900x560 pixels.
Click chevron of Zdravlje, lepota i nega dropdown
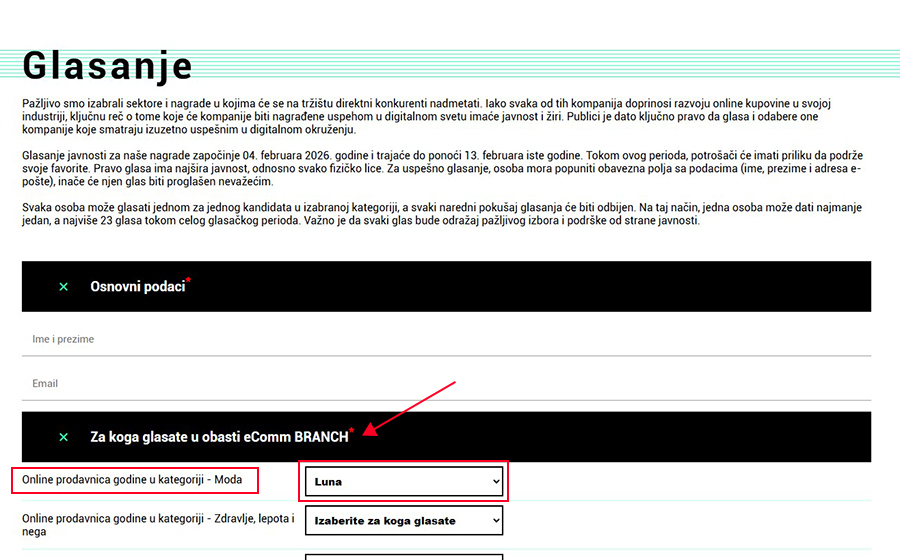tap(495, 520)
